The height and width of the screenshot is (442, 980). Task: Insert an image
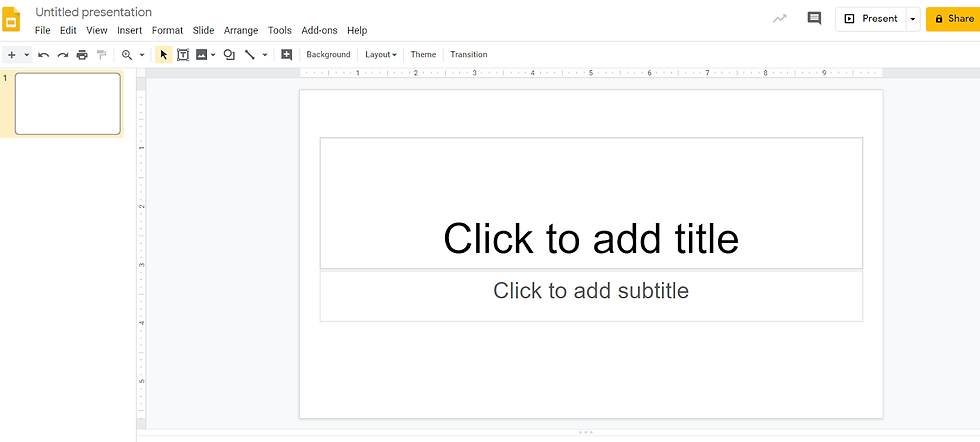(x=201, y=55)
